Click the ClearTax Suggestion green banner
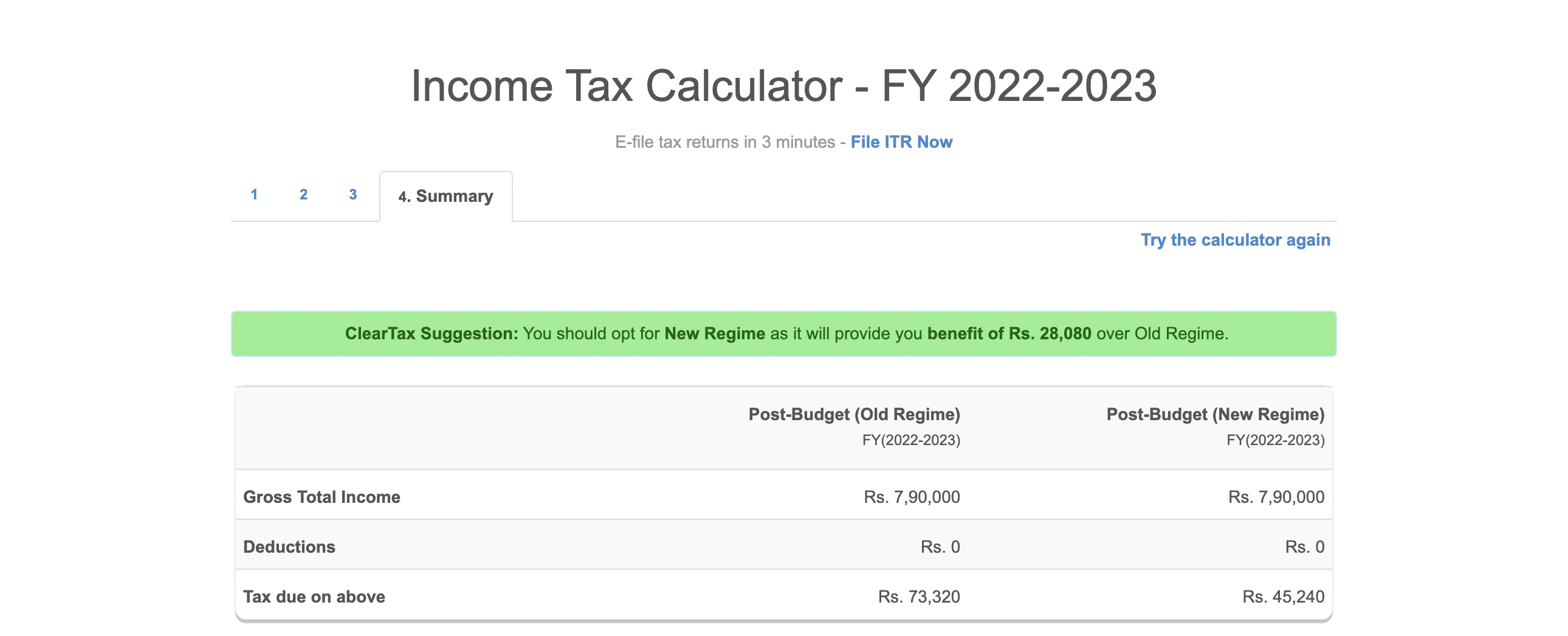The image size is (1568, 636). pyautogui.click(x=784, y=334)
